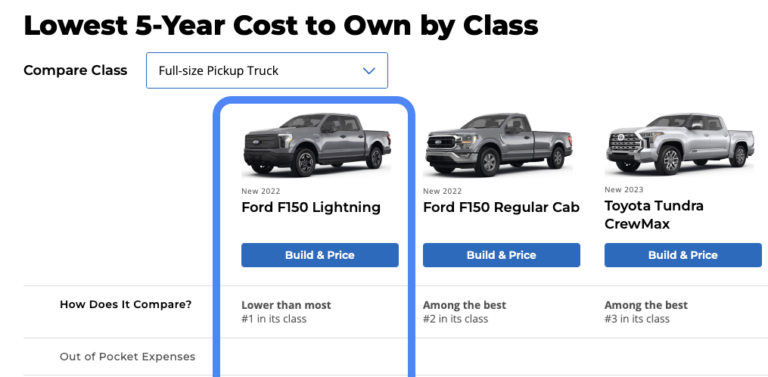Click the dropdown chevron arrow icon
Screen dimensions: 768x377
(369, 71)
